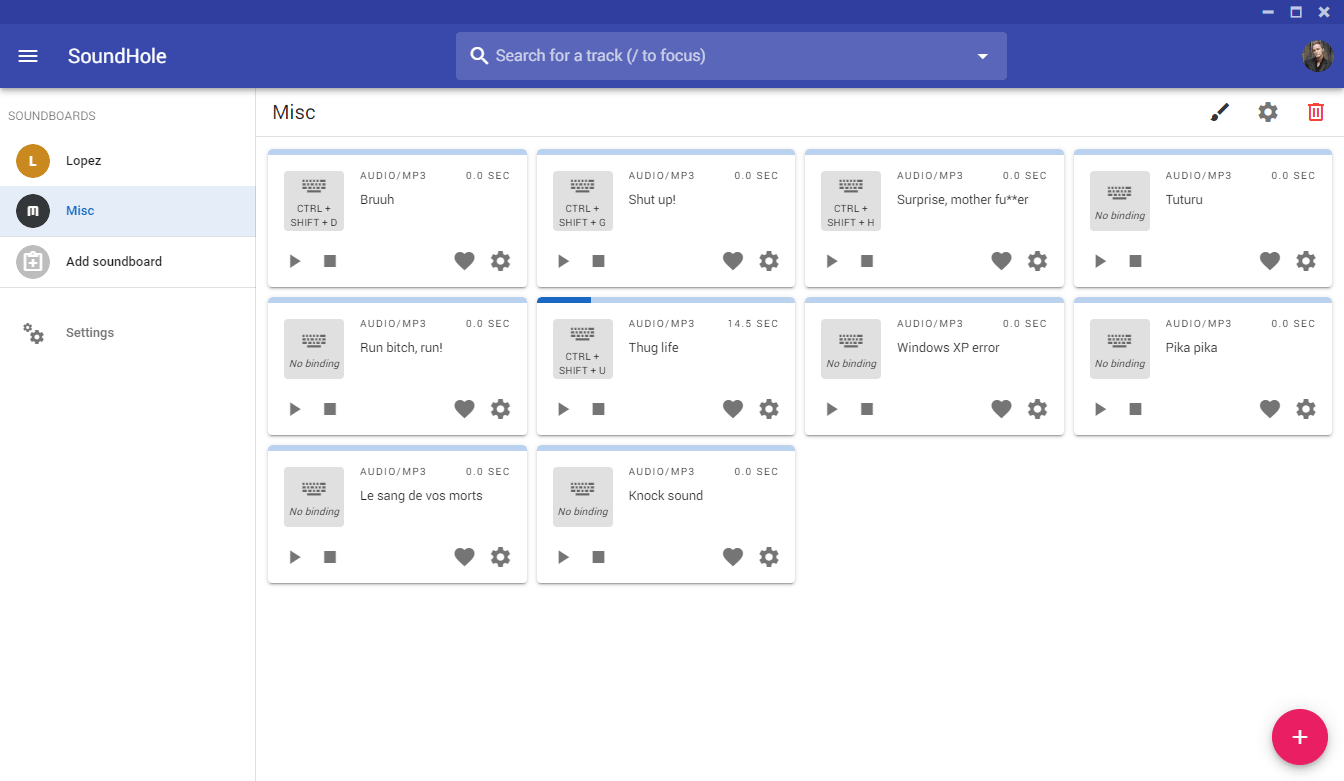Click the pencil icon to edit Misc soundboard
Viewport: 1344px width, 781px height.
(x=1220, y=112)
